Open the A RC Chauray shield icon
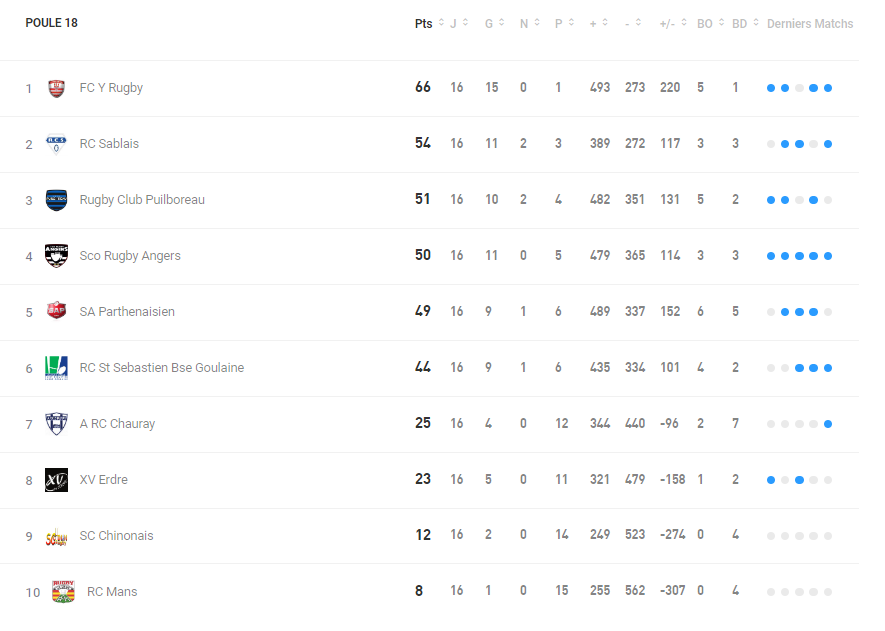The width and height of the screenshot is (885, 631). (x=56, y=424)
